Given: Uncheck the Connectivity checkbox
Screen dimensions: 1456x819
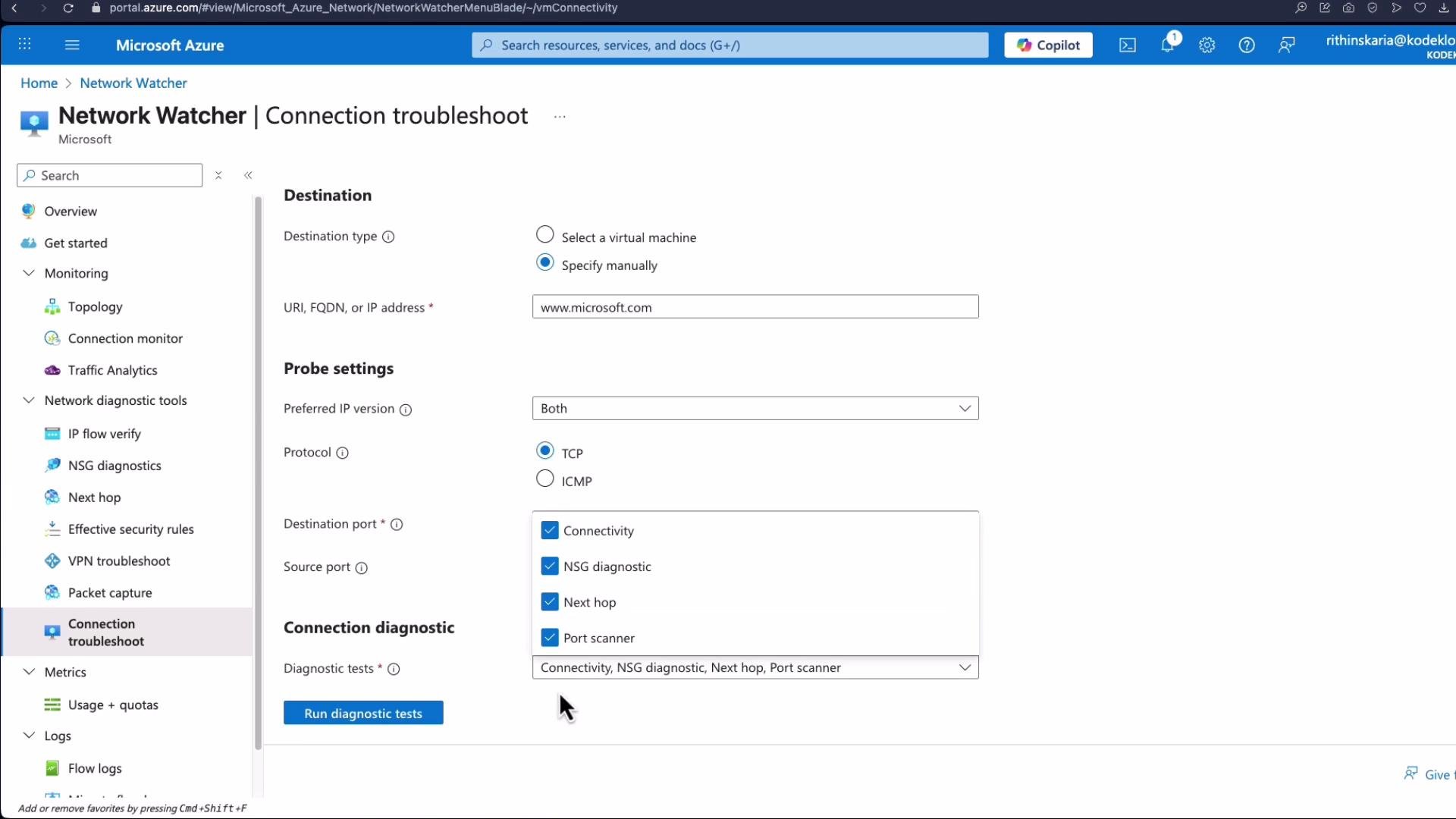Looking at the screenshot, I should pos(550,530).
